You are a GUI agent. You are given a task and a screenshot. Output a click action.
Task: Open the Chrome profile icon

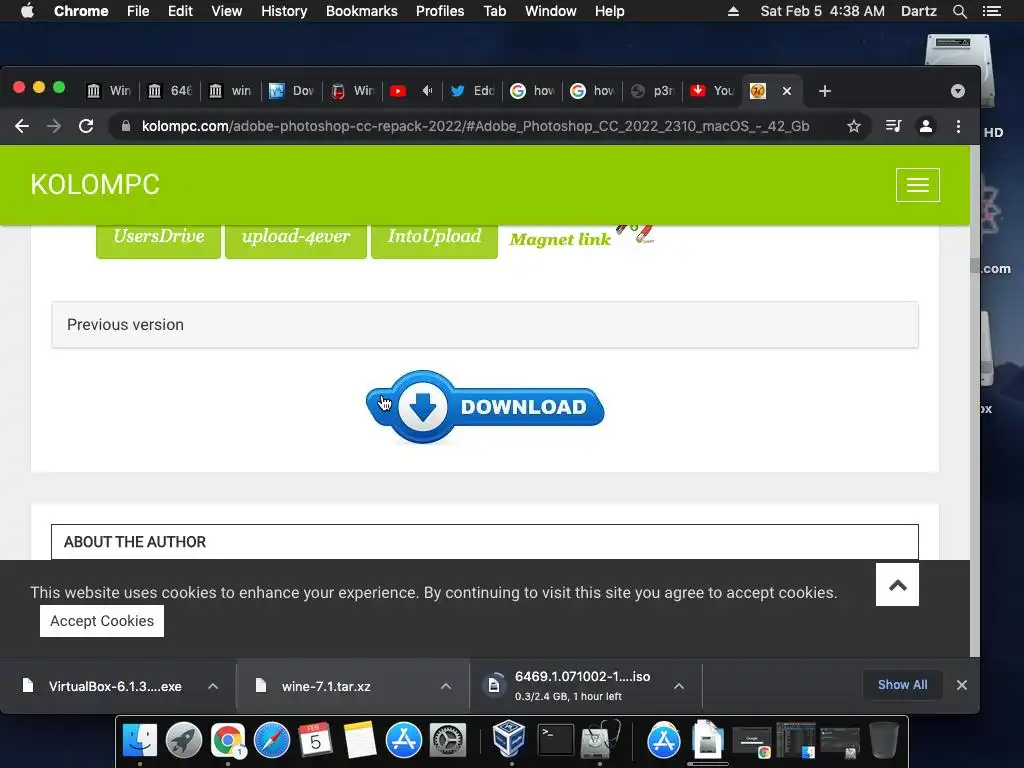(925, 126)
